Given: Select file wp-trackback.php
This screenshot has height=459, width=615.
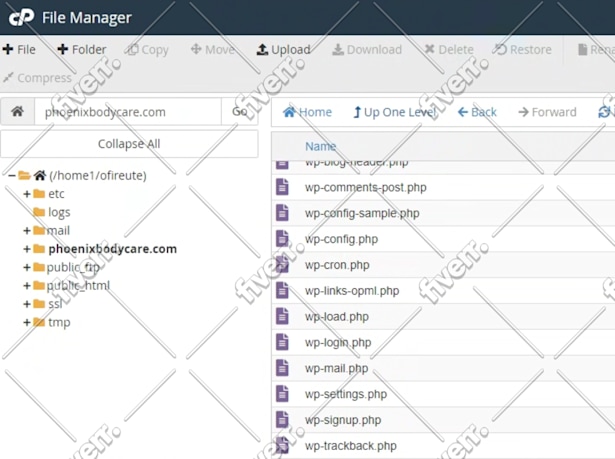Looking at the screenshot, I should tap(351, 446).
